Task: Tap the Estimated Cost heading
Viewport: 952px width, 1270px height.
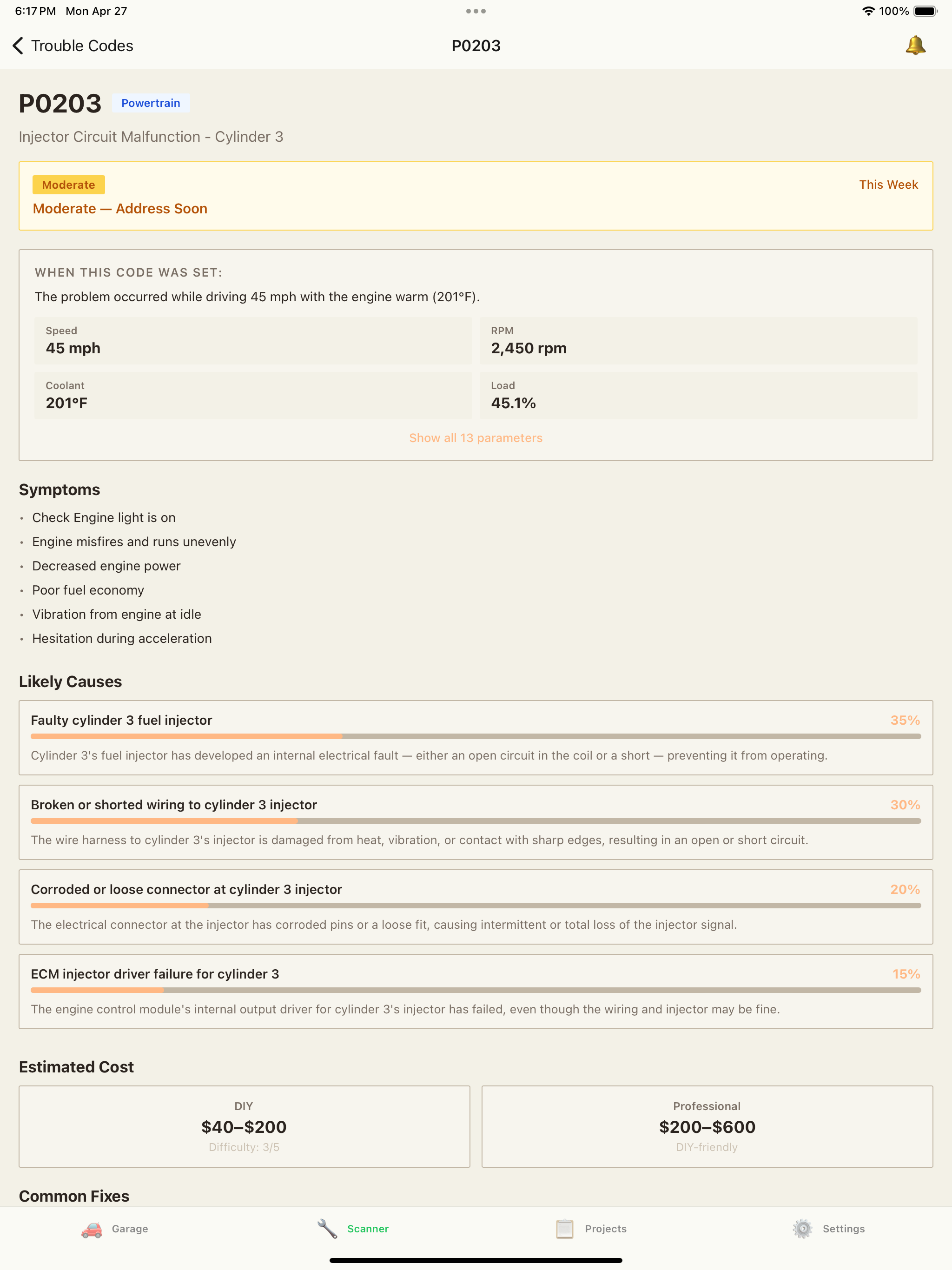Action: pos(76,1067)
